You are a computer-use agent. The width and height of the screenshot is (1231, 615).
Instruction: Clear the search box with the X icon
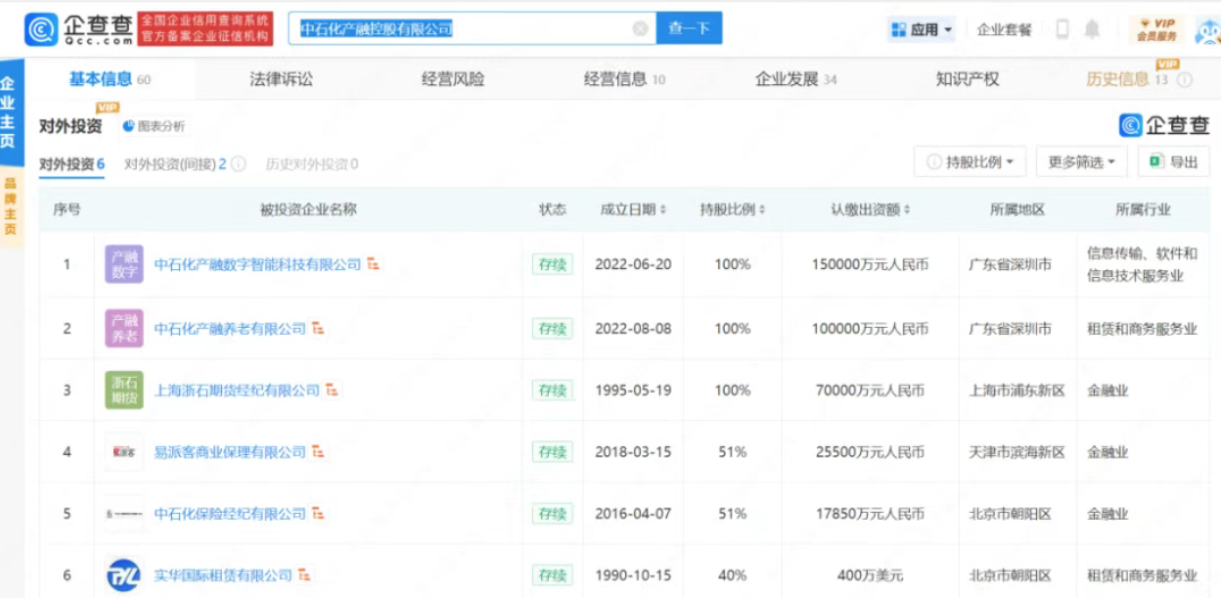pos(640,29)
